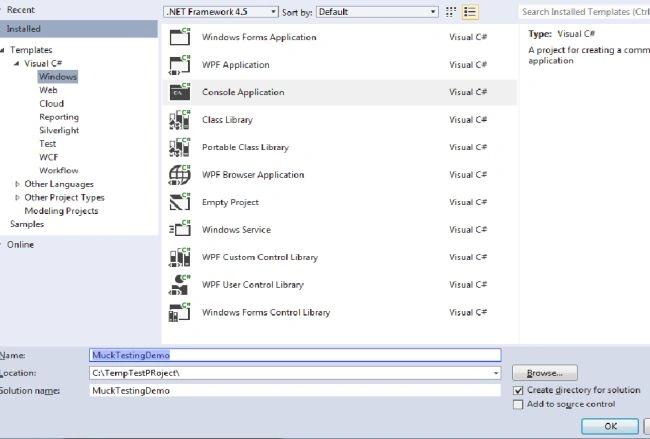This screenshot has height=439, width=650.
Task: Click the Browse button
Action: pyautogui.click(x=545, y=373)
